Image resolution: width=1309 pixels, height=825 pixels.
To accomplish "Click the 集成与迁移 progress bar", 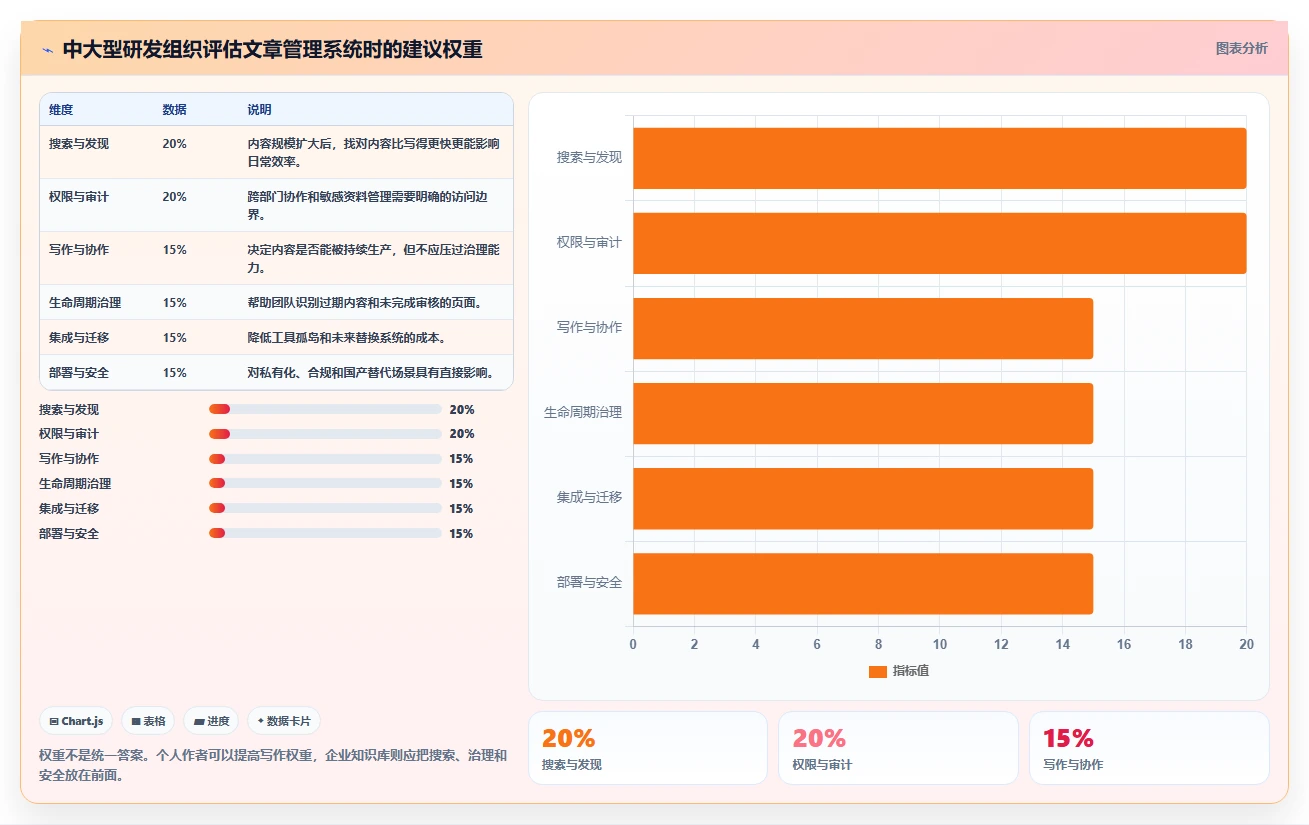I will pos(325,508).
